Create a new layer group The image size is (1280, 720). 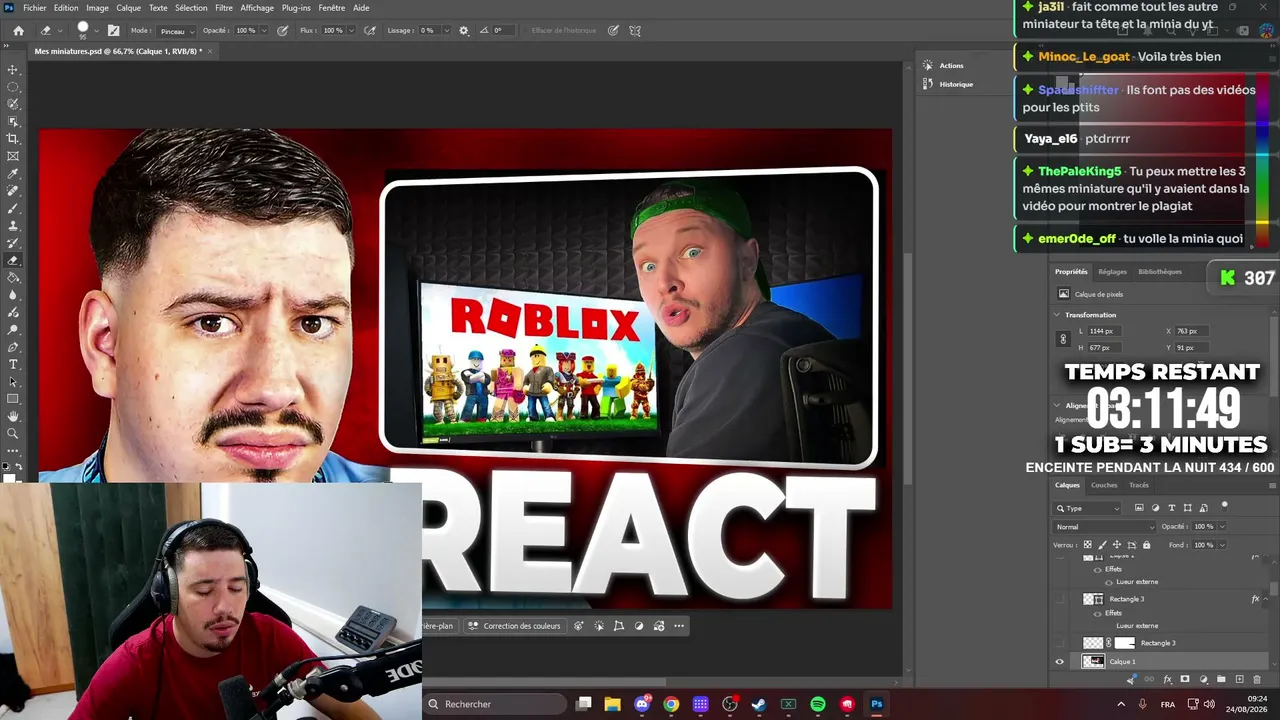[x=1221, y=680]
